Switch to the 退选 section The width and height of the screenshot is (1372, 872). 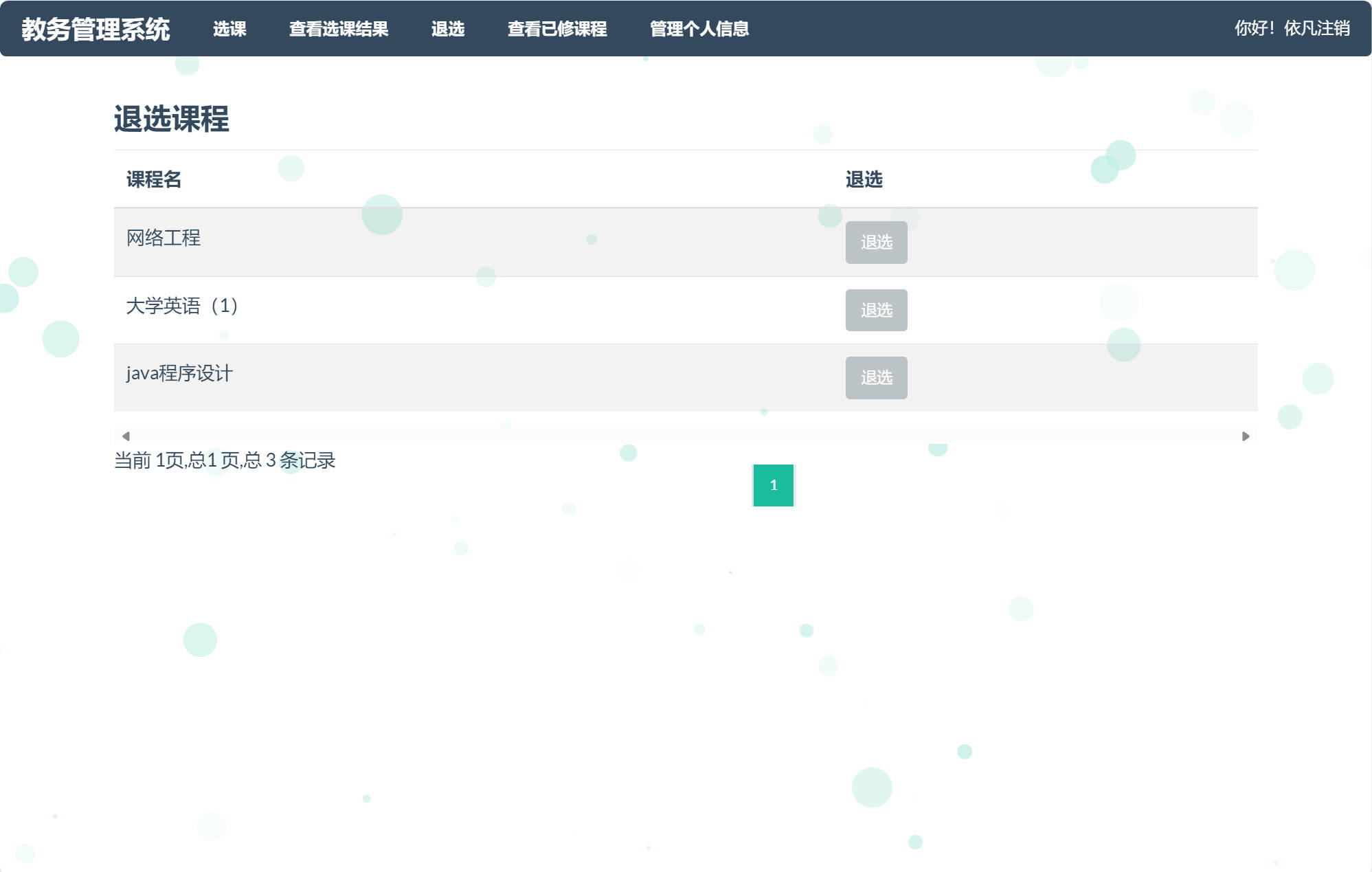point(447,29)
